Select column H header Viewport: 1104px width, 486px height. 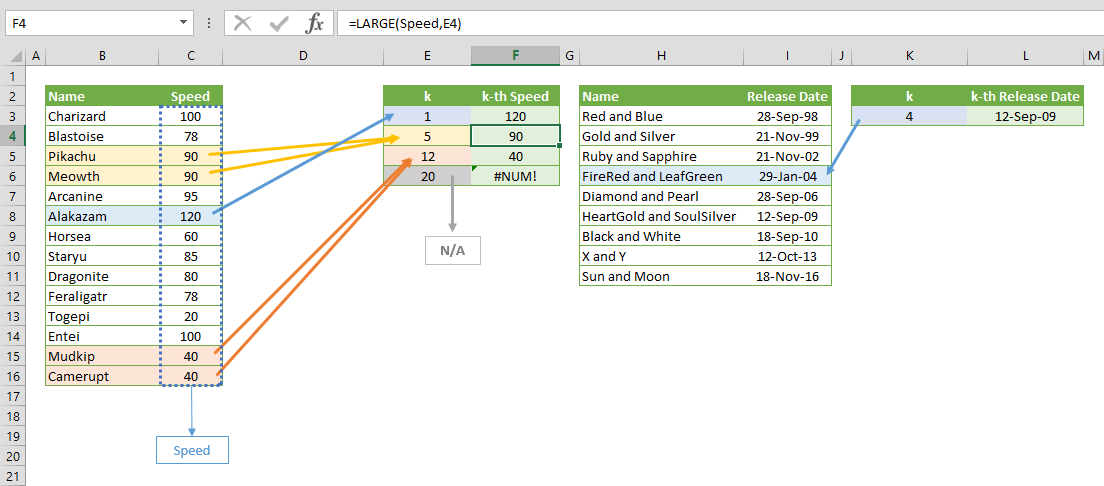pyautogui.click(x=661, y=56)
